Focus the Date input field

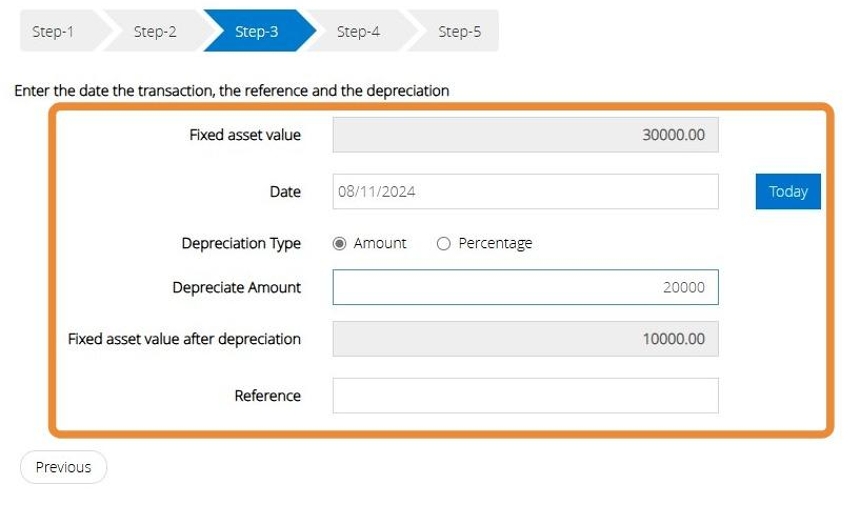(x=525, y=192)
